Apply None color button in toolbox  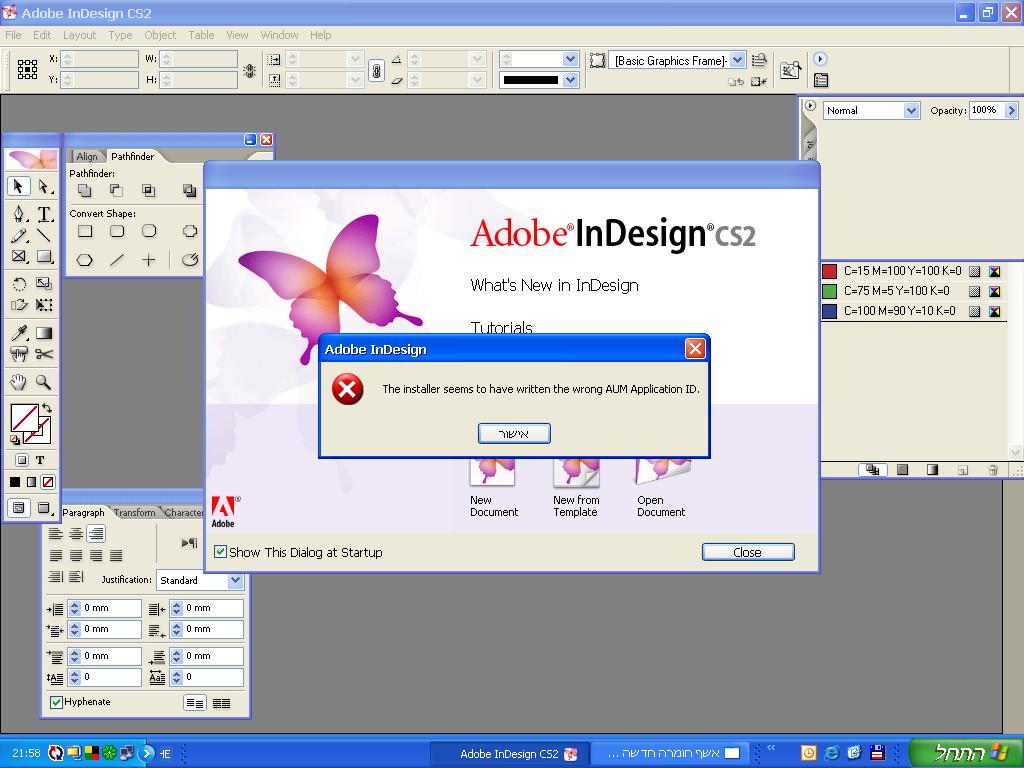[48, 482]
